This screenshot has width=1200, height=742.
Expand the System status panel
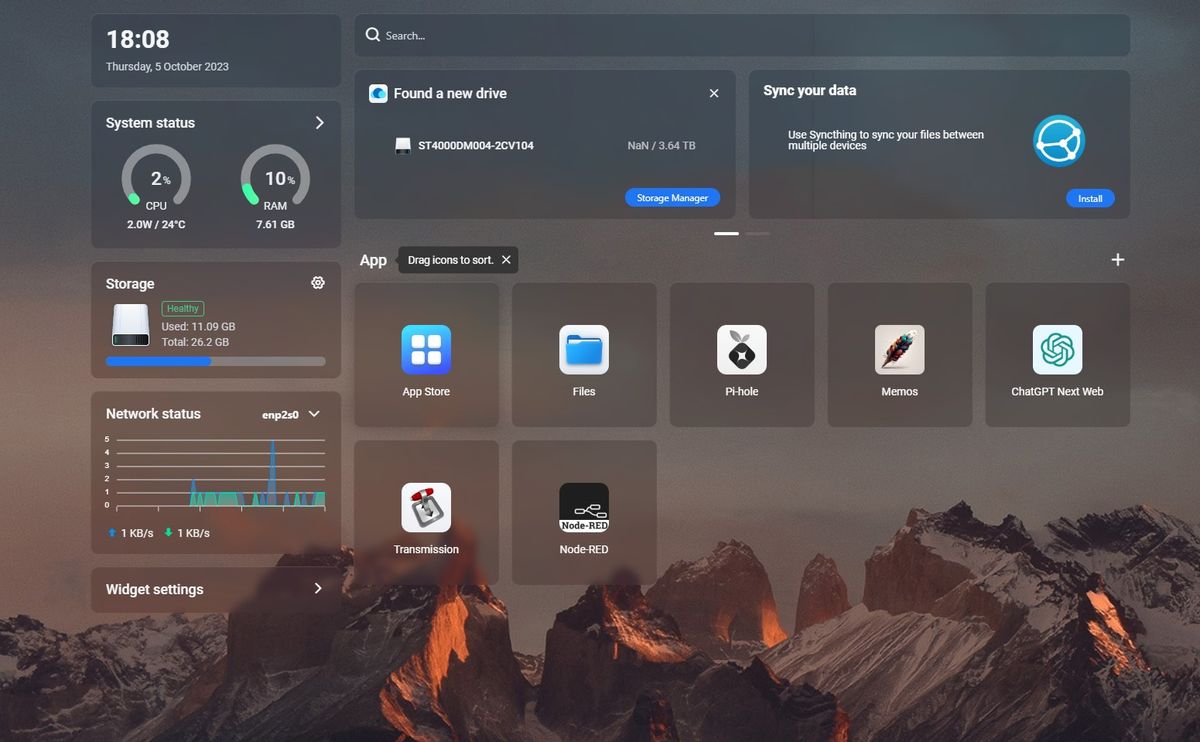click(320, 122)
